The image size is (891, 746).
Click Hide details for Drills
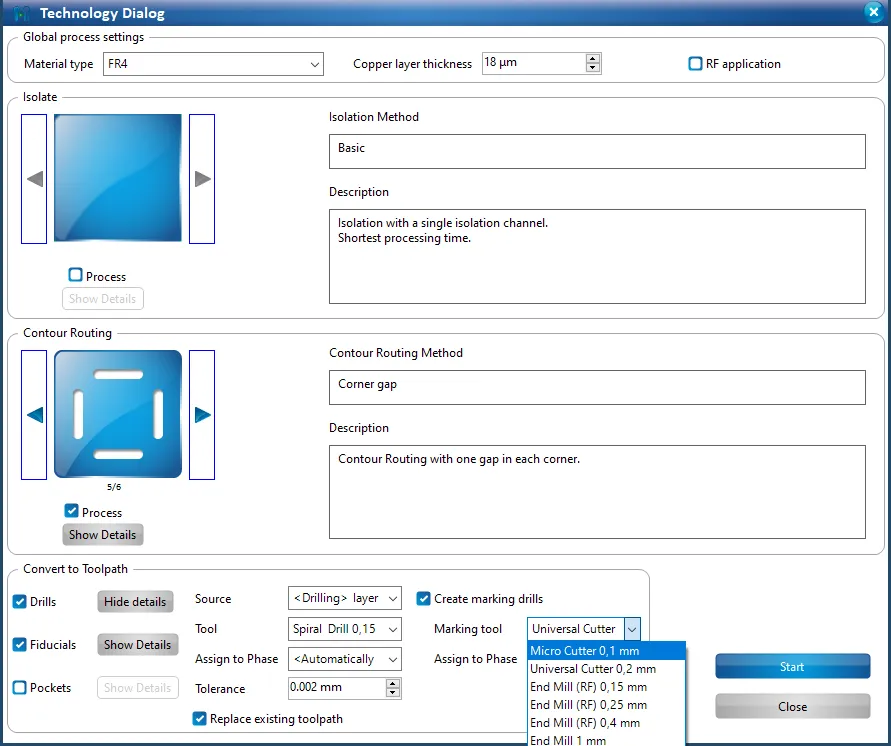(135, 602)
